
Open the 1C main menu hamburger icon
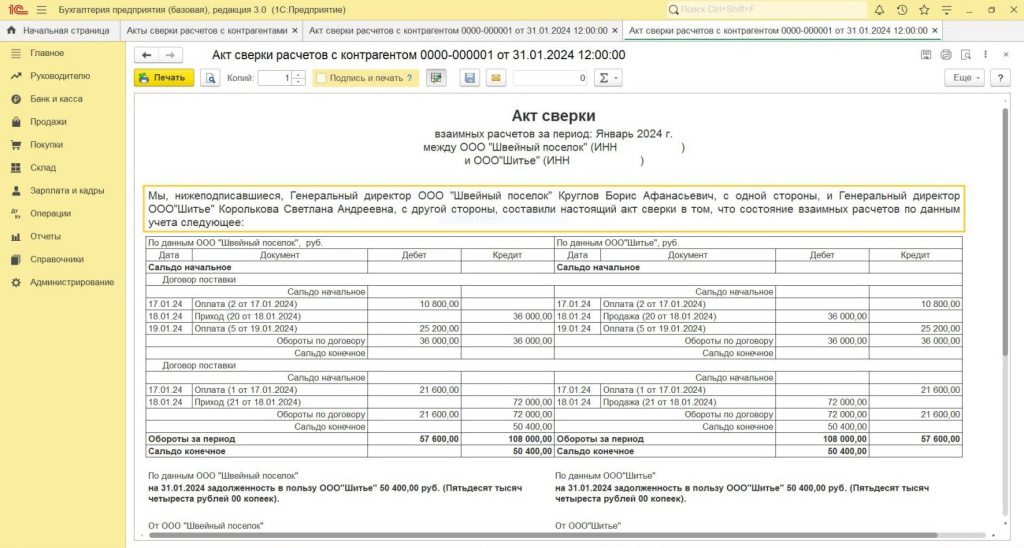42,10
